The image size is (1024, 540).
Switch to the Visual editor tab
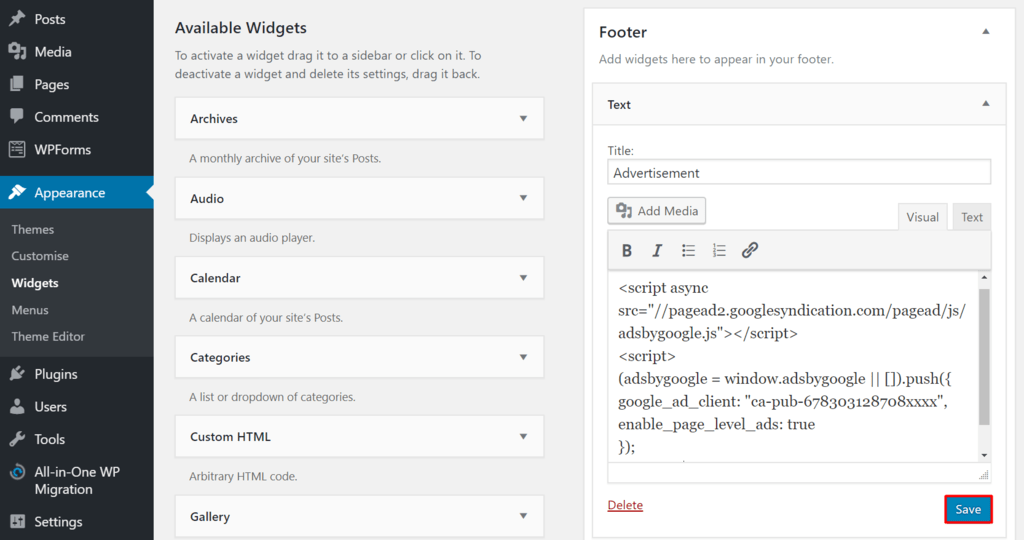(x=922, y=217)
